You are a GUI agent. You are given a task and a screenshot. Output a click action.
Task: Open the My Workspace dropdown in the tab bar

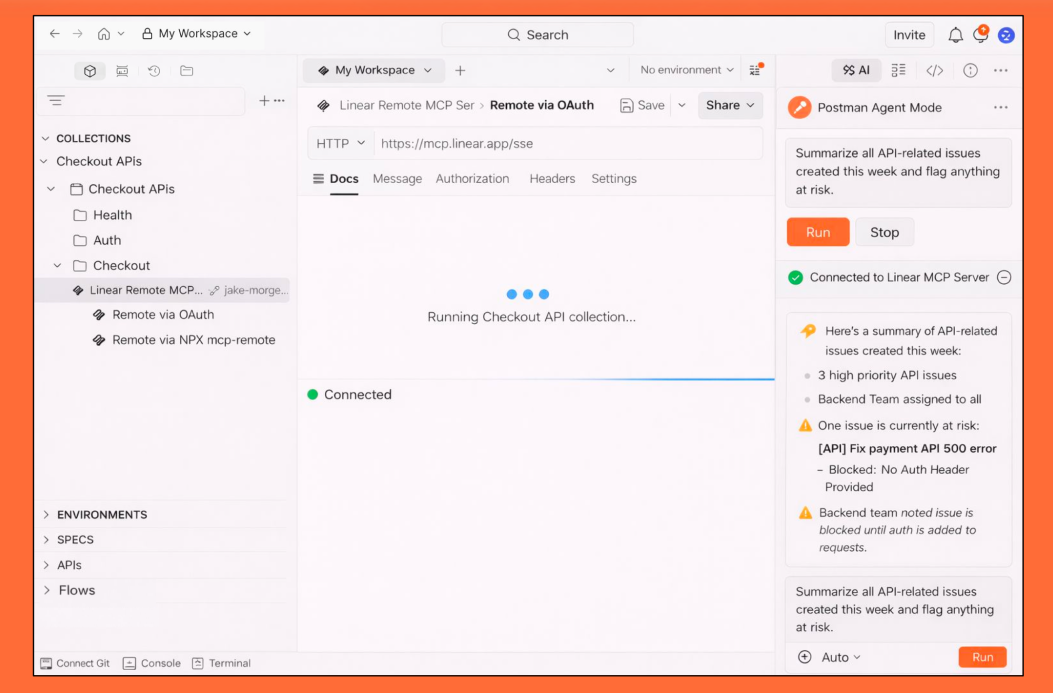point(373,69)
